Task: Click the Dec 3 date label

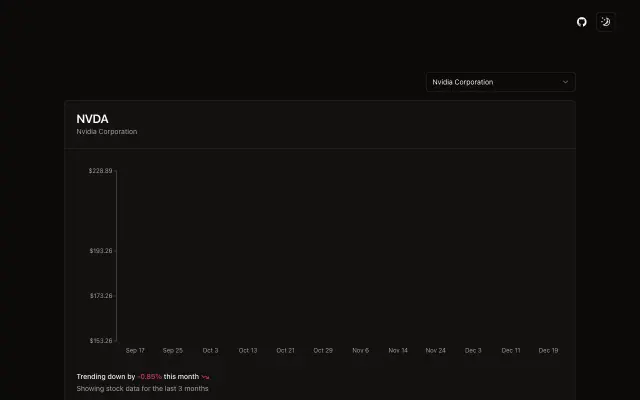Action: [473, 350]
